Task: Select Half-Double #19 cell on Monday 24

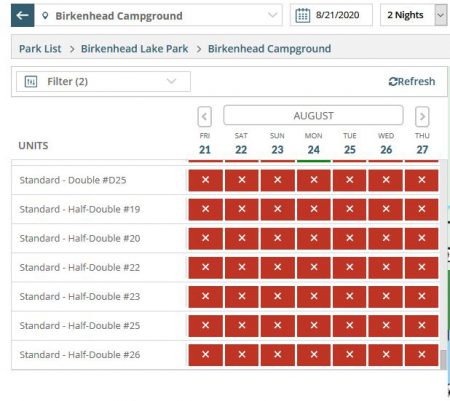Action: [x=314, y=209]
